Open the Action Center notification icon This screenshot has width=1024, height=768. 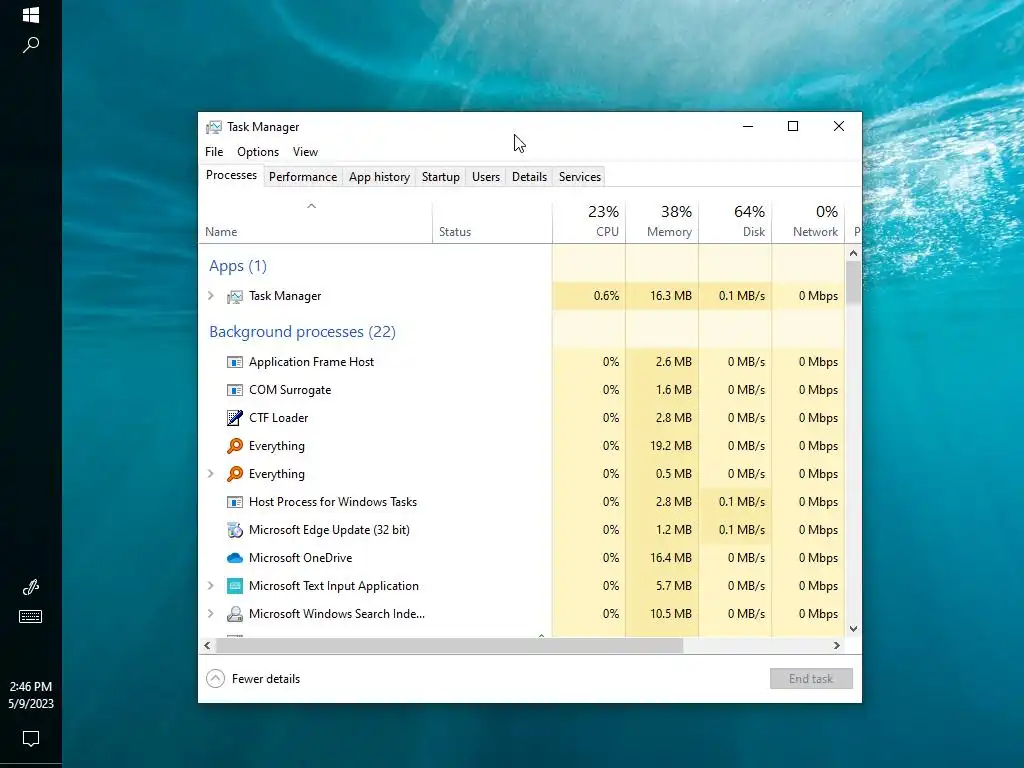(x=31, y=739)
